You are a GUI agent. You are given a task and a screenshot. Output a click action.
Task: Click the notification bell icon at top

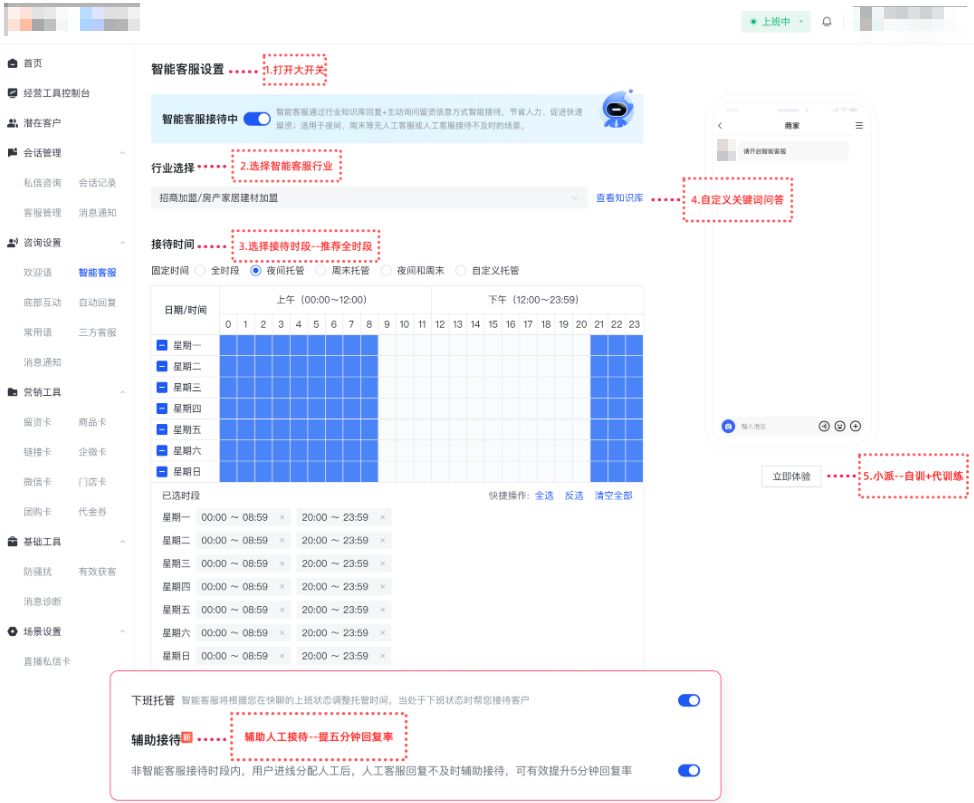(x=829, y=21)
